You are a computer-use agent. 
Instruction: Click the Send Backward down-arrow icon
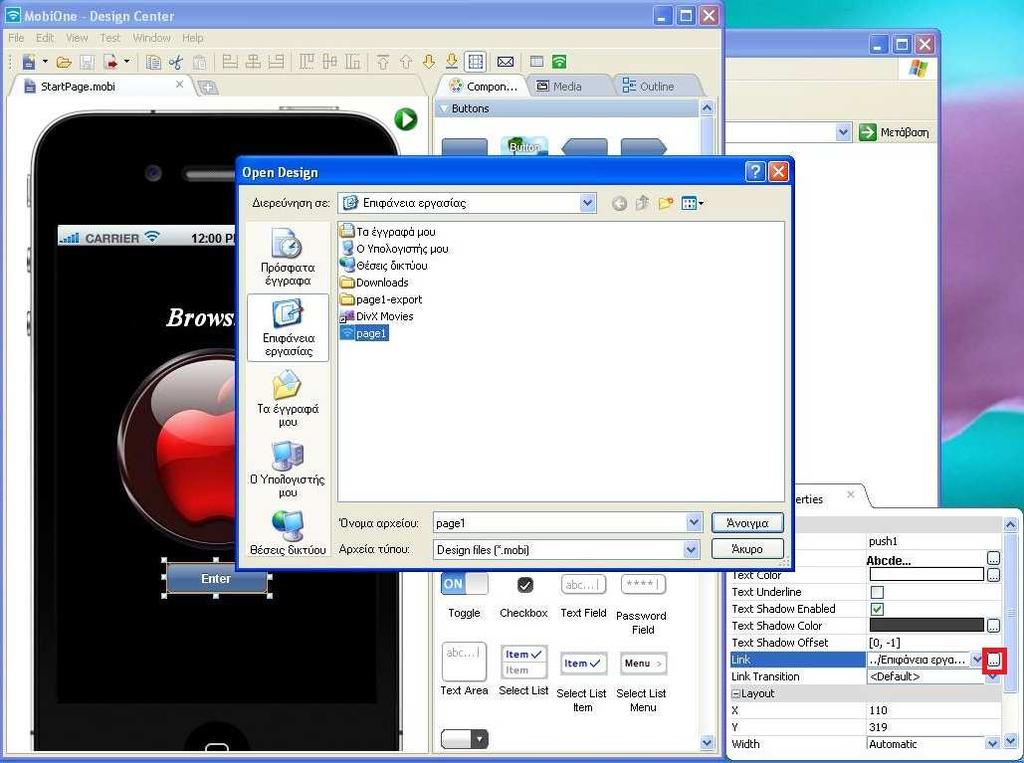429,62
